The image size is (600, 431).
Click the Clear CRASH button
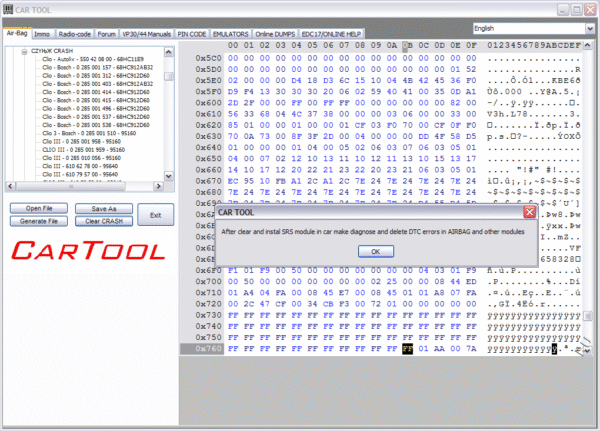[104, 221]
